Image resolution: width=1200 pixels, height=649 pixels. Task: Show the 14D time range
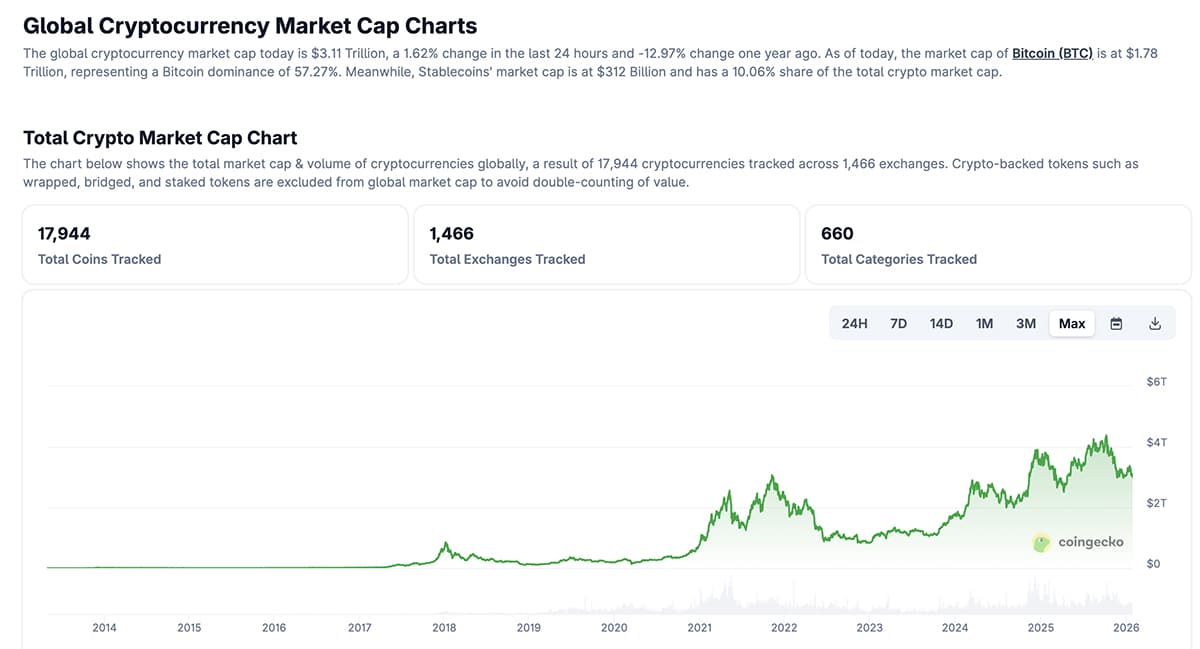[941, 323]
